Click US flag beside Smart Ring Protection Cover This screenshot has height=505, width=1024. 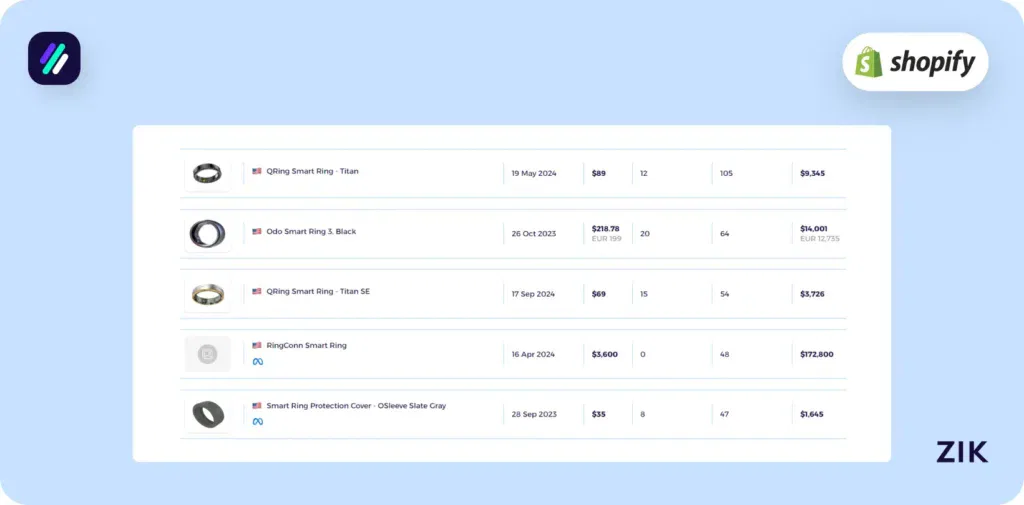click(x=257, y=406)
